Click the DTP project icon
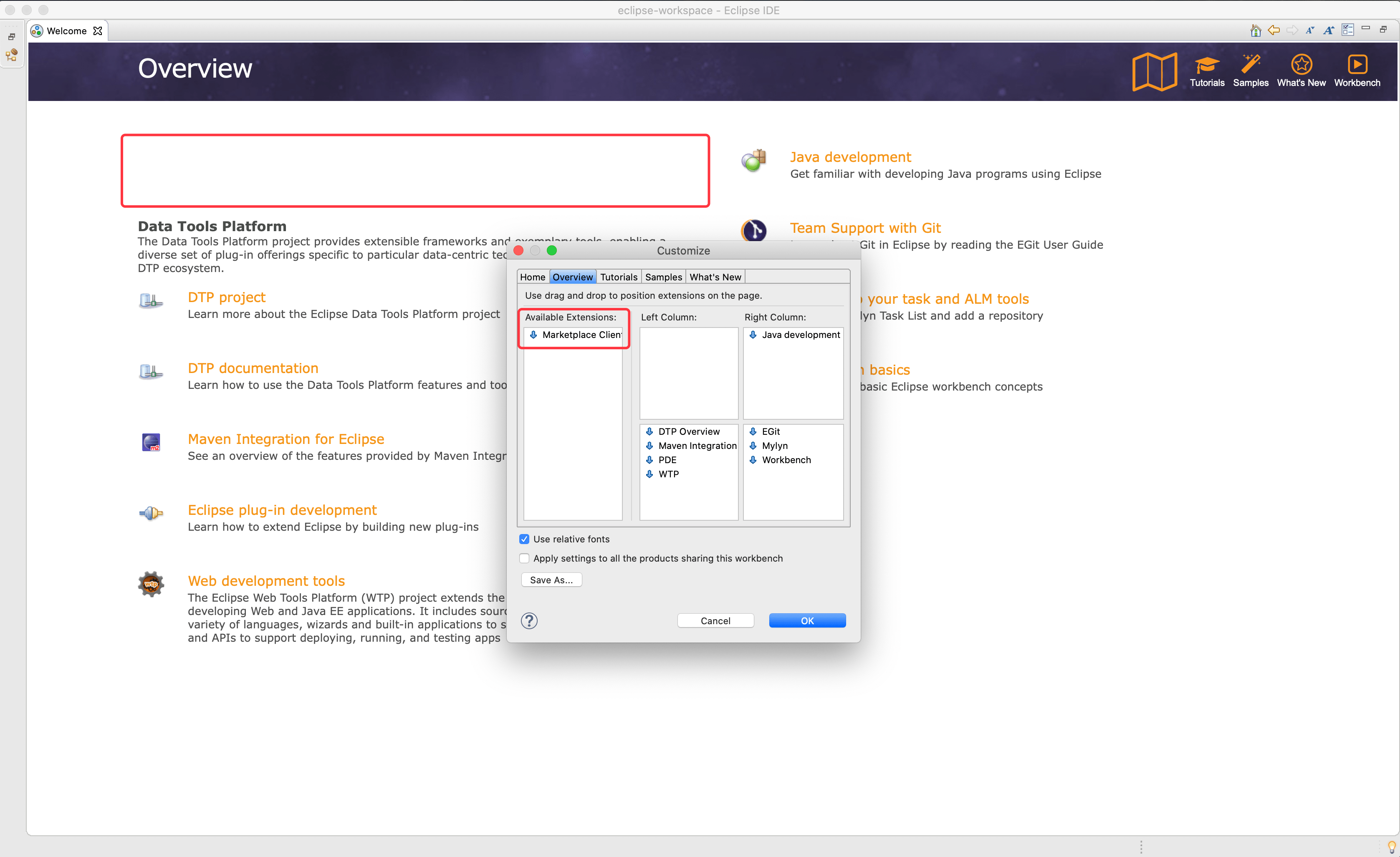Image resolution: width=1400 pixels, height=857 pixels. click(x=151, y=300)
